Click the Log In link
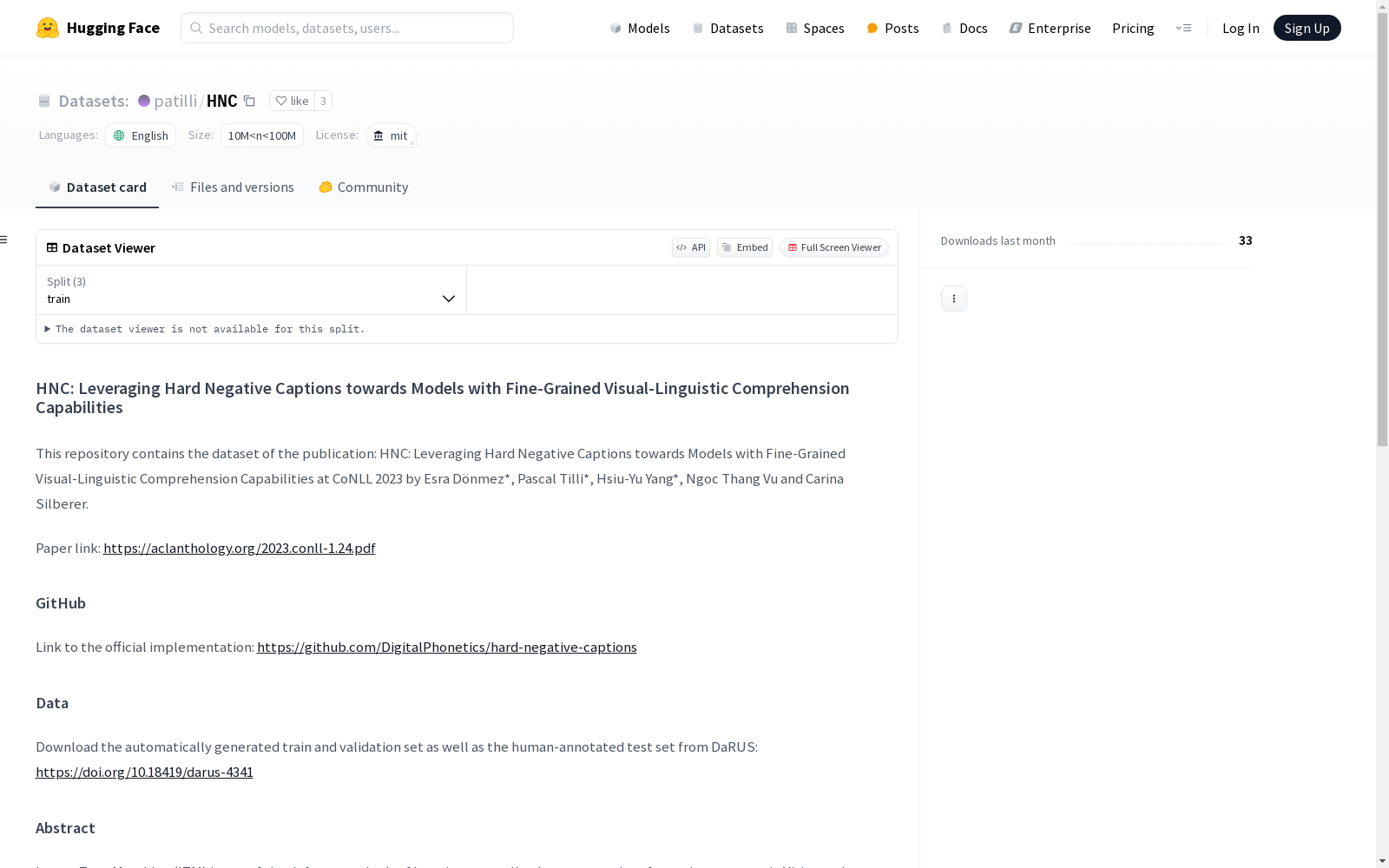Viewport: 1389px width, 868px height. tap(1241, 28)
